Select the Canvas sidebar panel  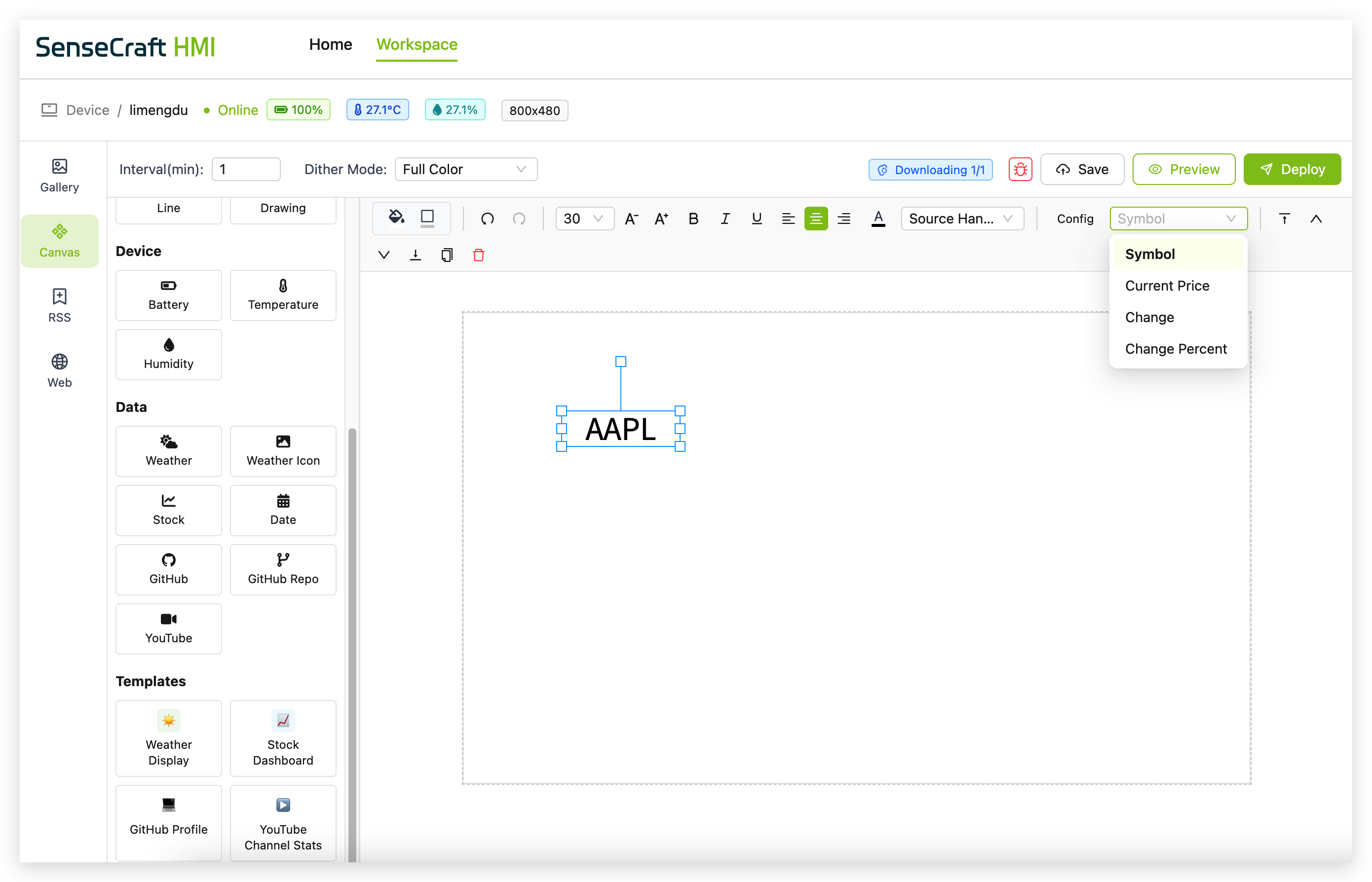60,241
